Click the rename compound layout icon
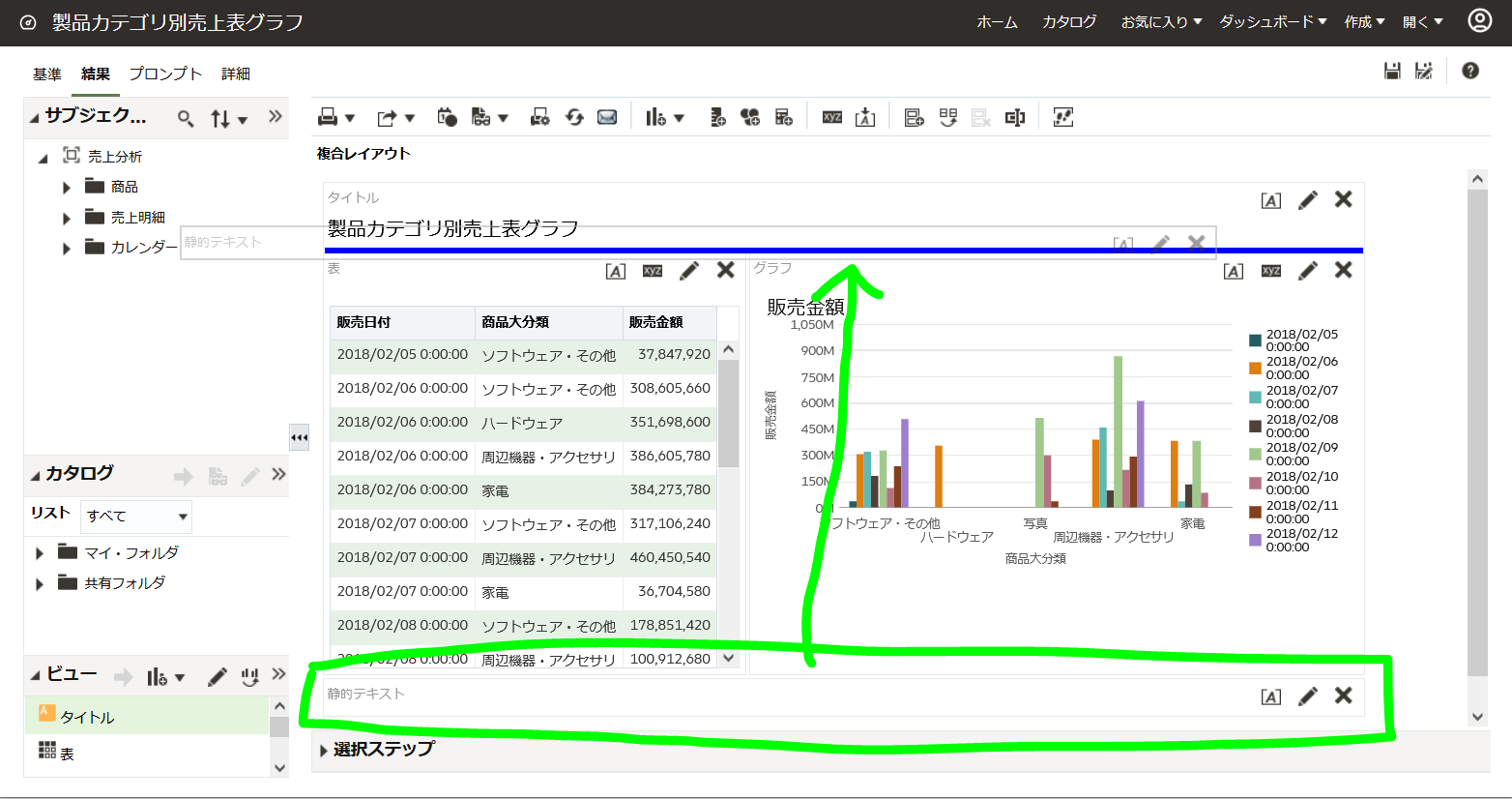This screenshot has width=1512, height=799. (x=1014, y=117)
